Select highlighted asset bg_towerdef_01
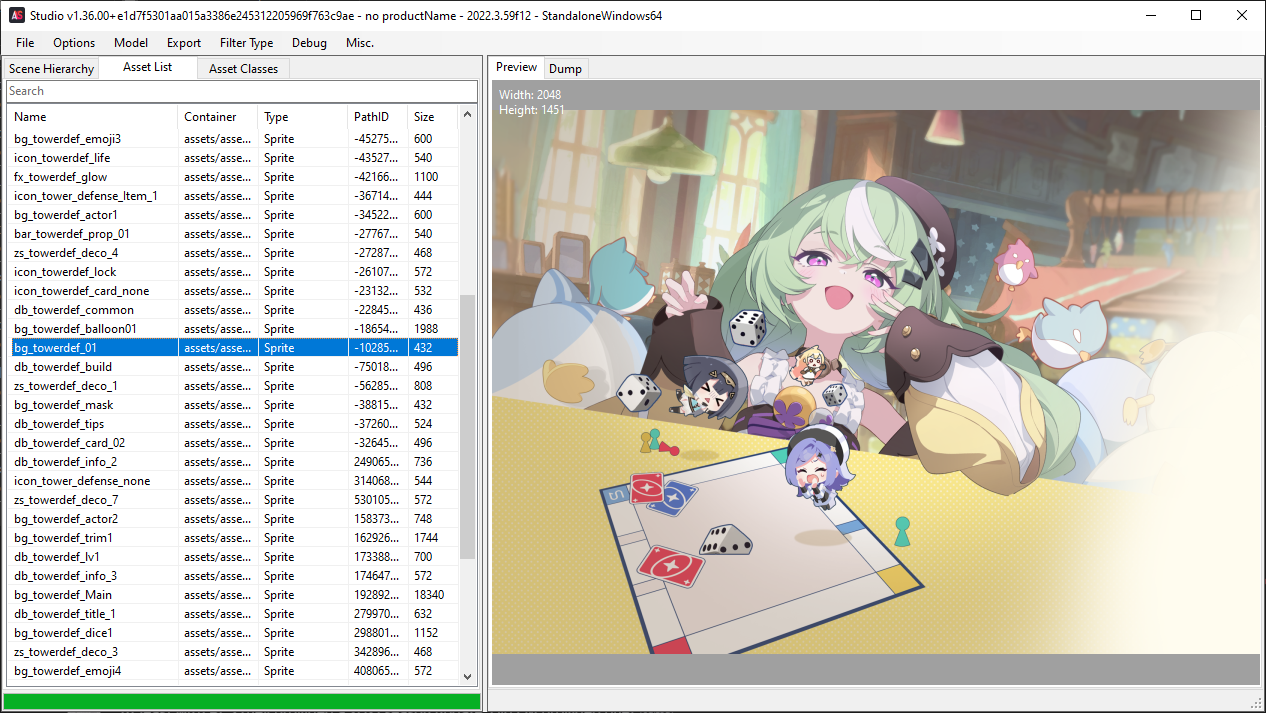Screen dimensions: 1266x713 233,348
